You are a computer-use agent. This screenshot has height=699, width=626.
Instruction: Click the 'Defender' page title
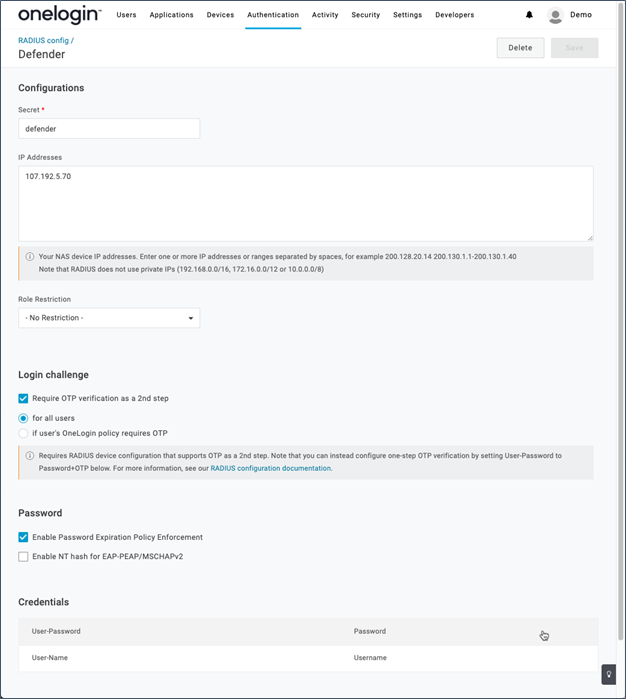coord(41,54)
